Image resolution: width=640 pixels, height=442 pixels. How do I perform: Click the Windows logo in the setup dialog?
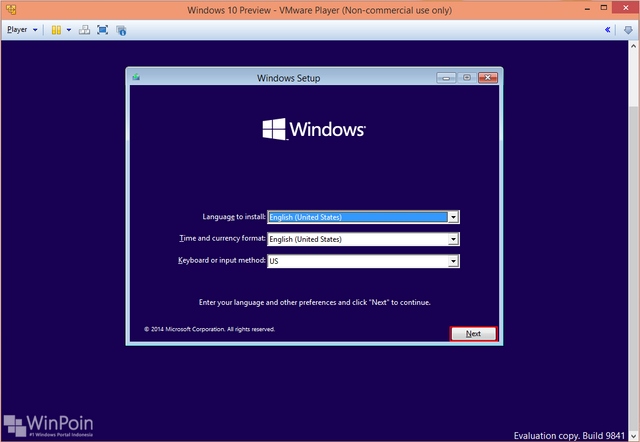pos(314,129)
